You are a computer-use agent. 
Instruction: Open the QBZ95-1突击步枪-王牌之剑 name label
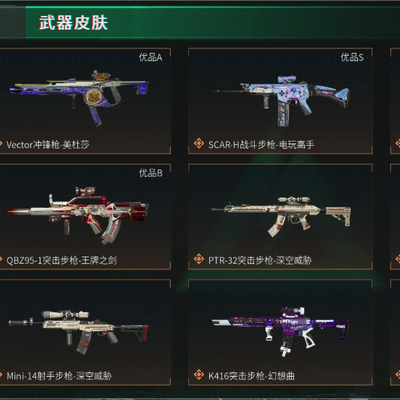pos(62,260)
